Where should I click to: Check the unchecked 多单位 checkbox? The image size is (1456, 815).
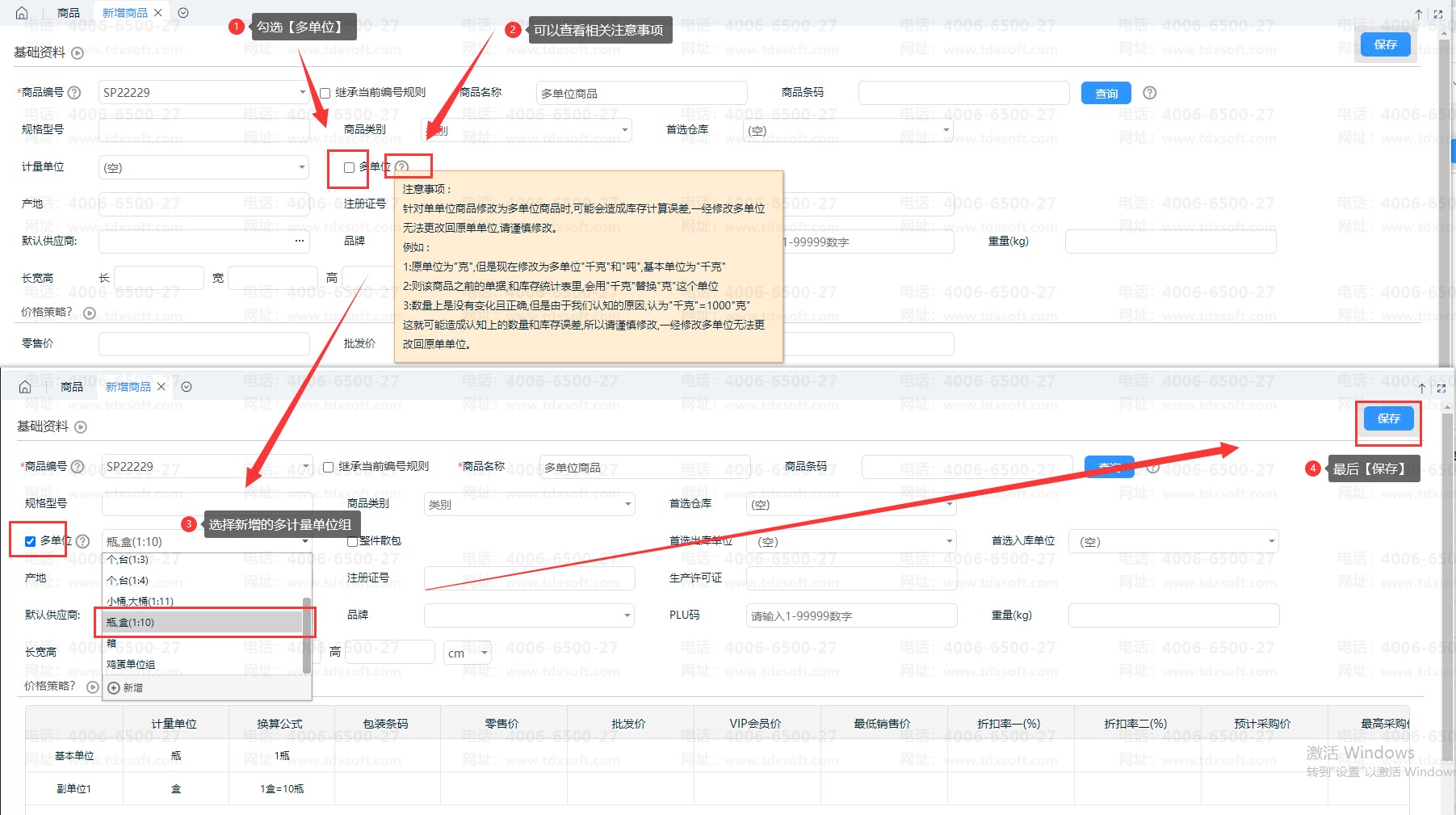349,168
